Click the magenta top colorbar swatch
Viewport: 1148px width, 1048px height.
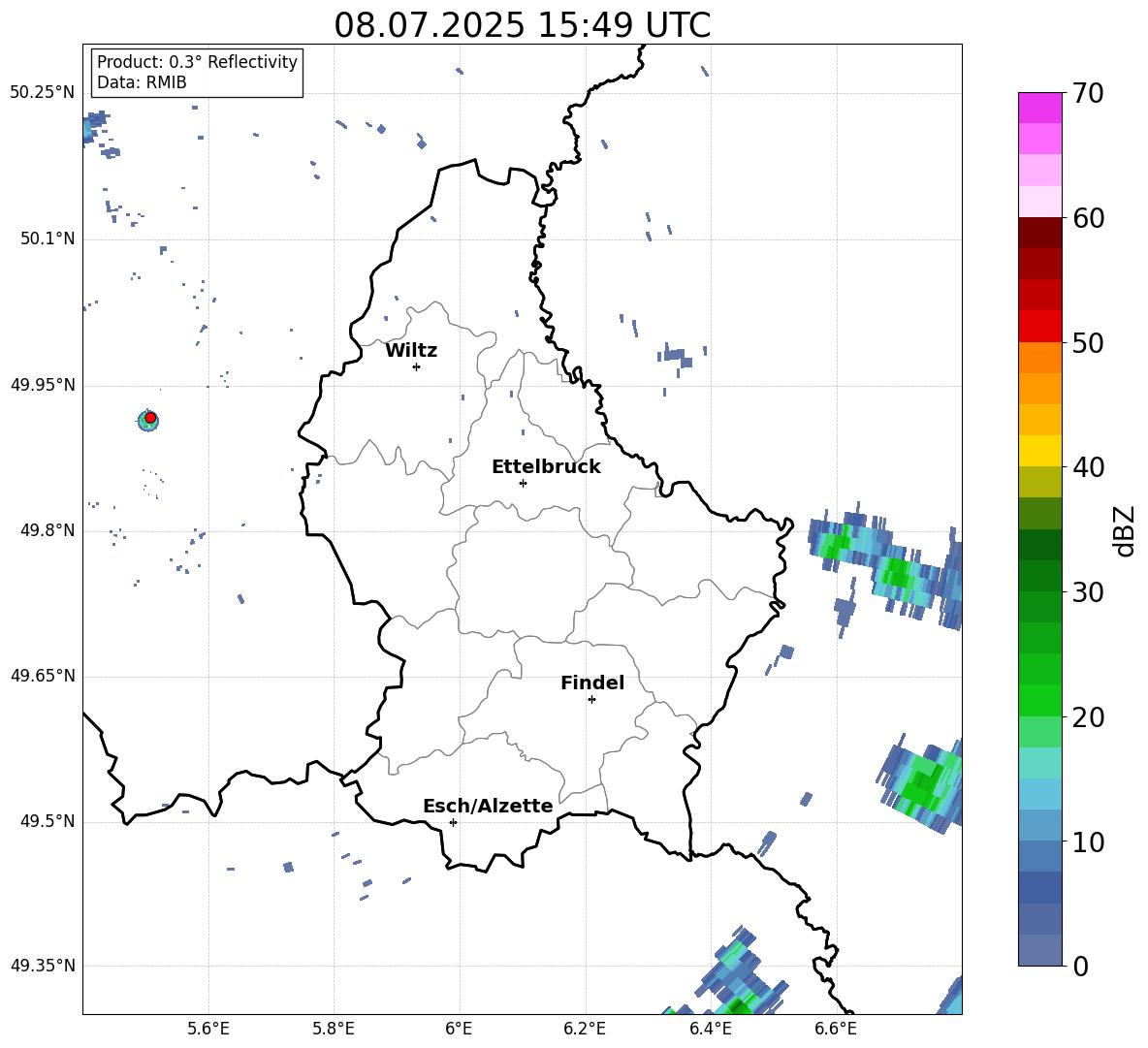(x=1040, y=108)
